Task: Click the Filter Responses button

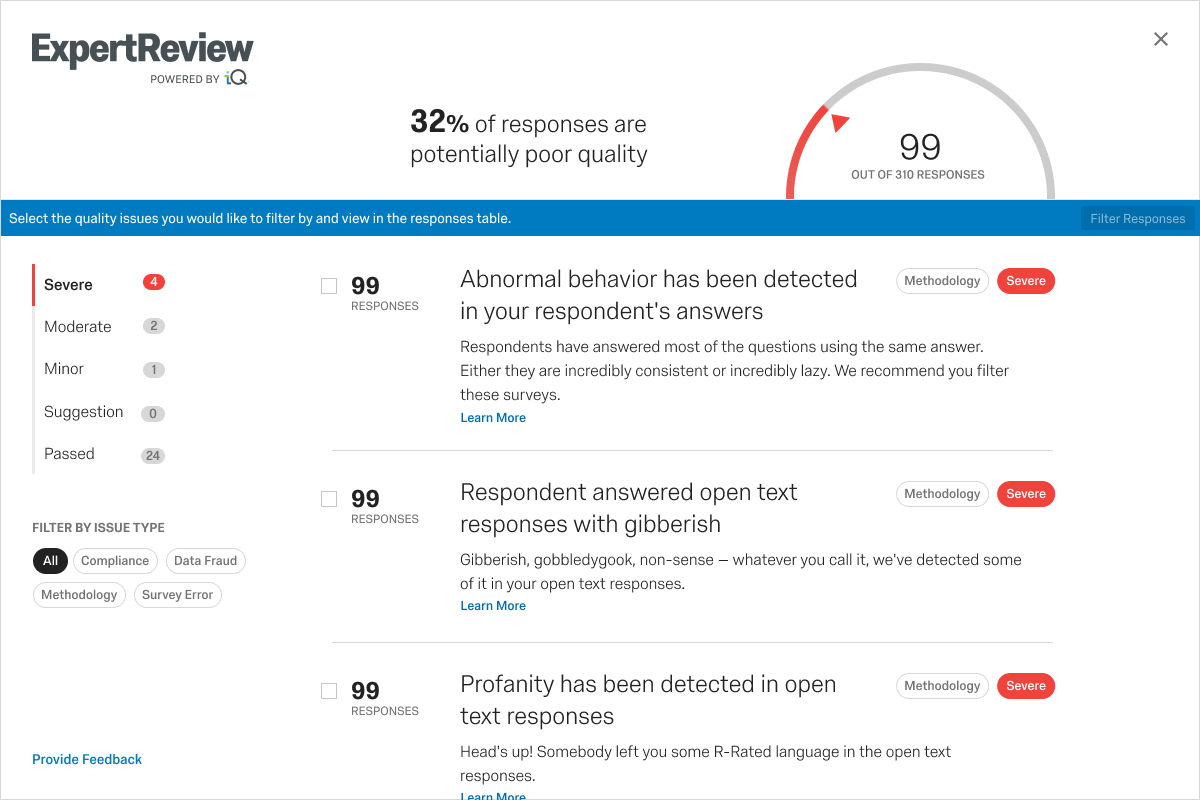Action: coord(1138,218)
